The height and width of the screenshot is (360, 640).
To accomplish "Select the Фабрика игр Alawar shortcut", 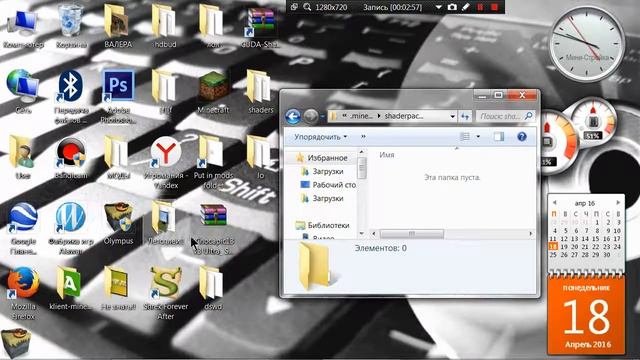I will tap(71, 229).
